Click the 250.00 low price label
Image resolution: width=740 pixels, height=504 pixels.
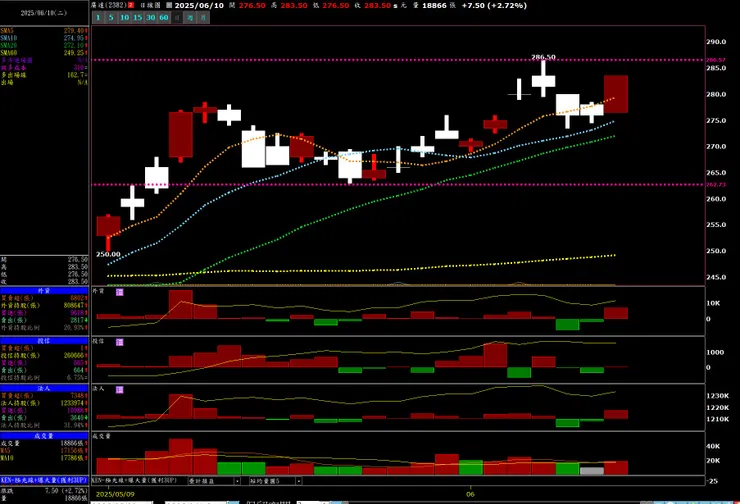click(108, 254)
